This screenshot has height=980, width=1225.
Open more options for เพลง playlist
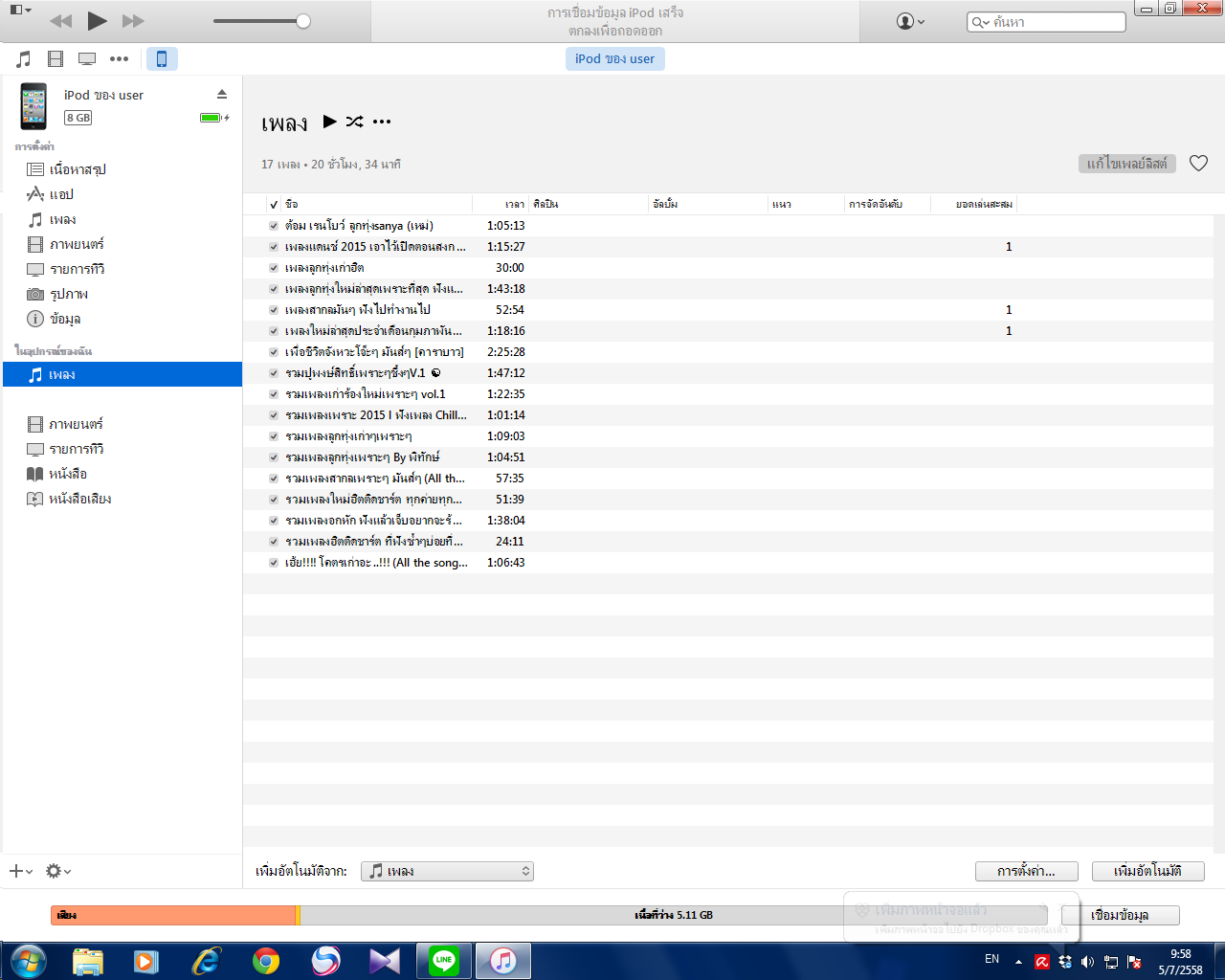pos(382,122)
